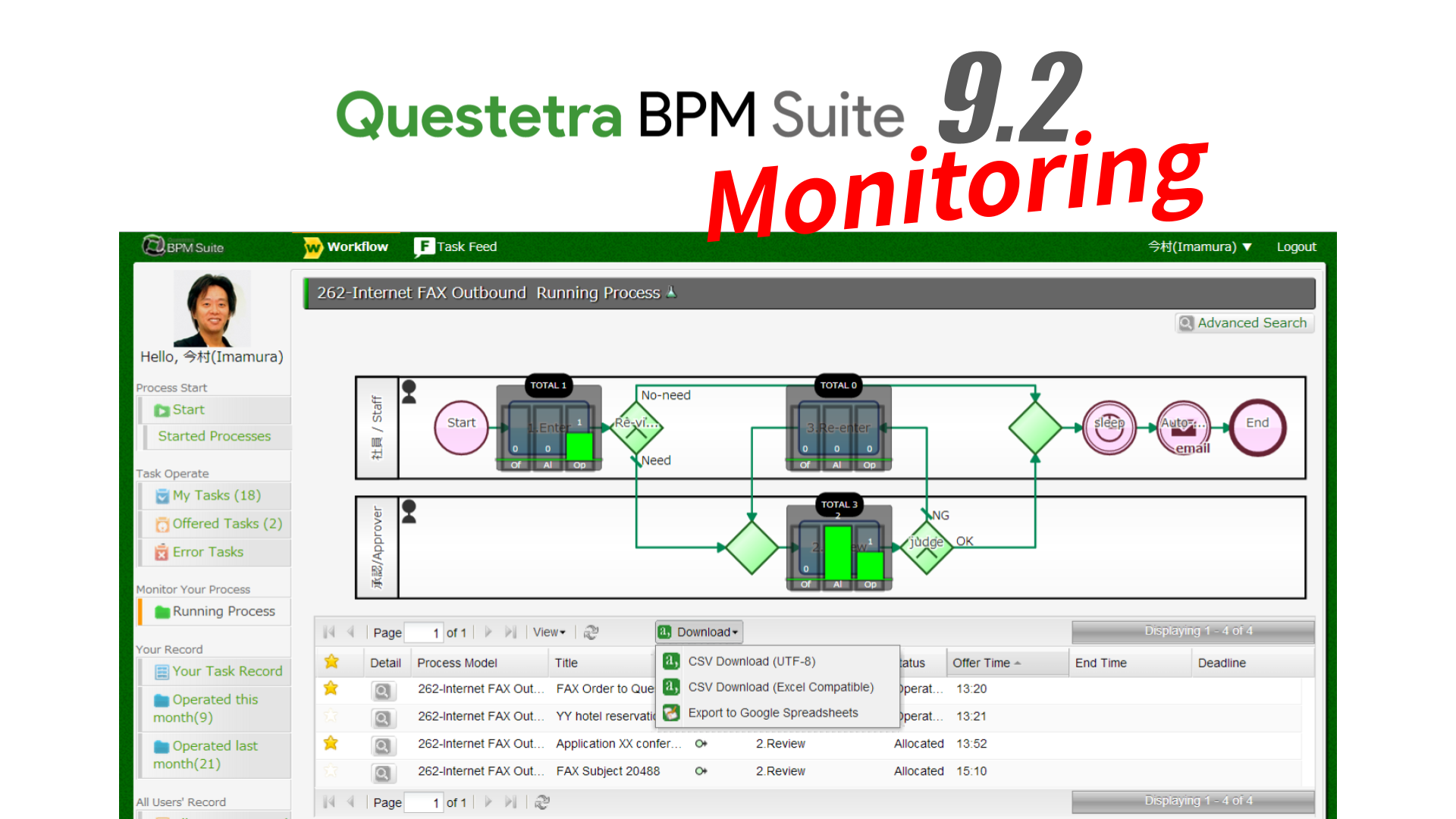Screen dimensions: 1456x819
Task: Click the flask icon beside Running Process title
Action: (671, 292)
